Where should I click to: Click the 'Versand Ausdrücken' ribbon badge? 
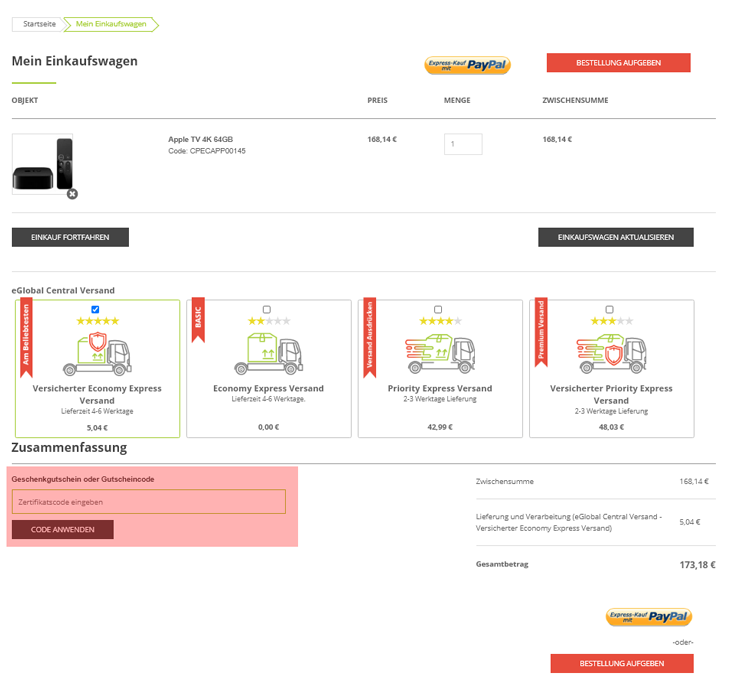(x=370, y=338)
